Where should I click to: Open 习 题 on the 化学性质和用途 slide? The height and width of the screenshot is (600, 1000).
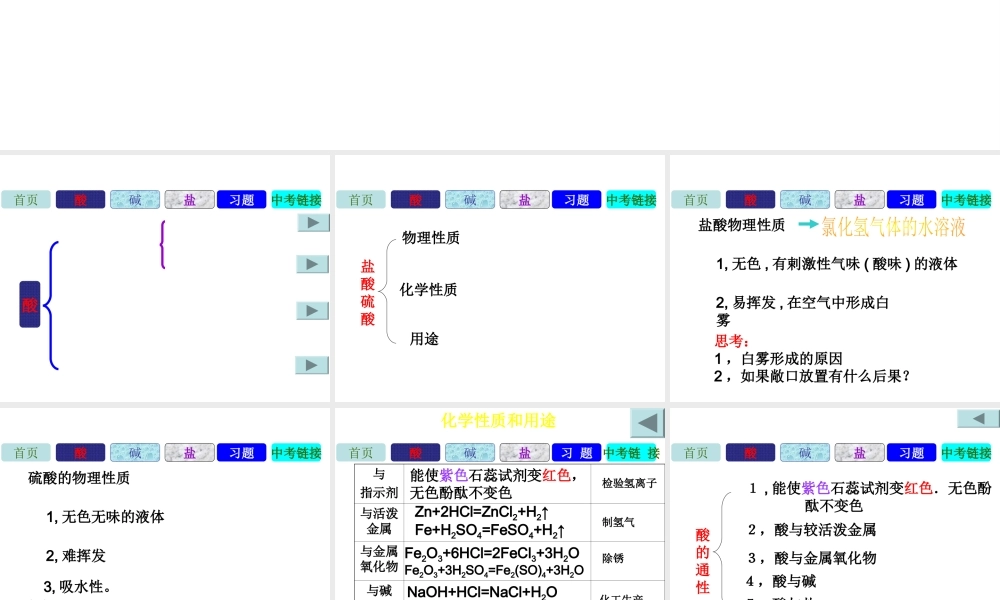point(577,453)
